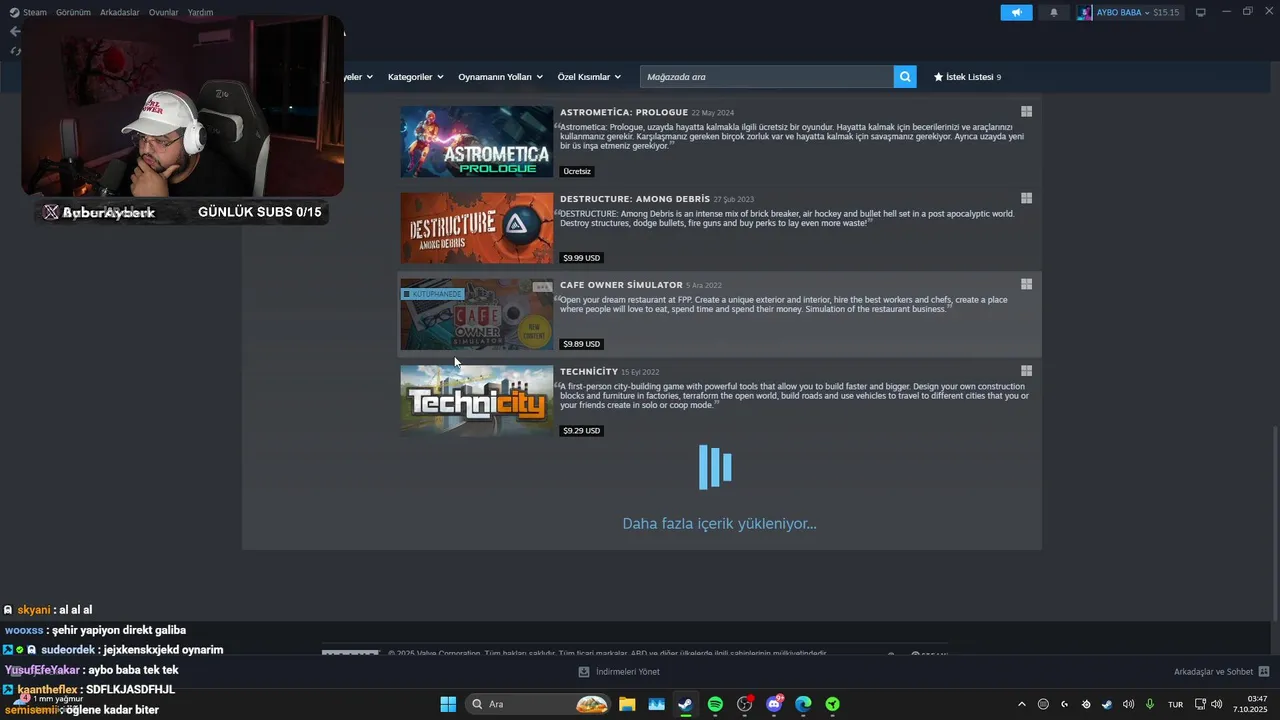Click Windows platform icon for Cafe Owner Simulator
The image size is (1280, 720).
click(x=1026, y=284)
